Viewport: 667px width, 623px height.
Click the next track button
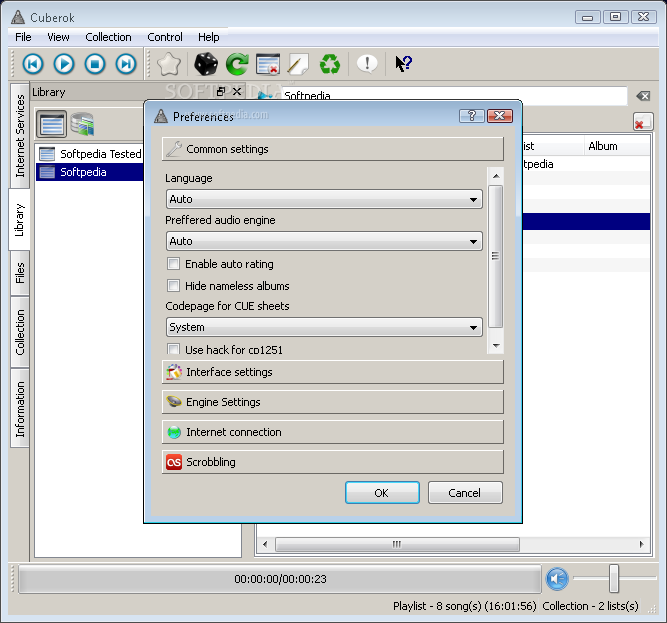coord(126,64)
